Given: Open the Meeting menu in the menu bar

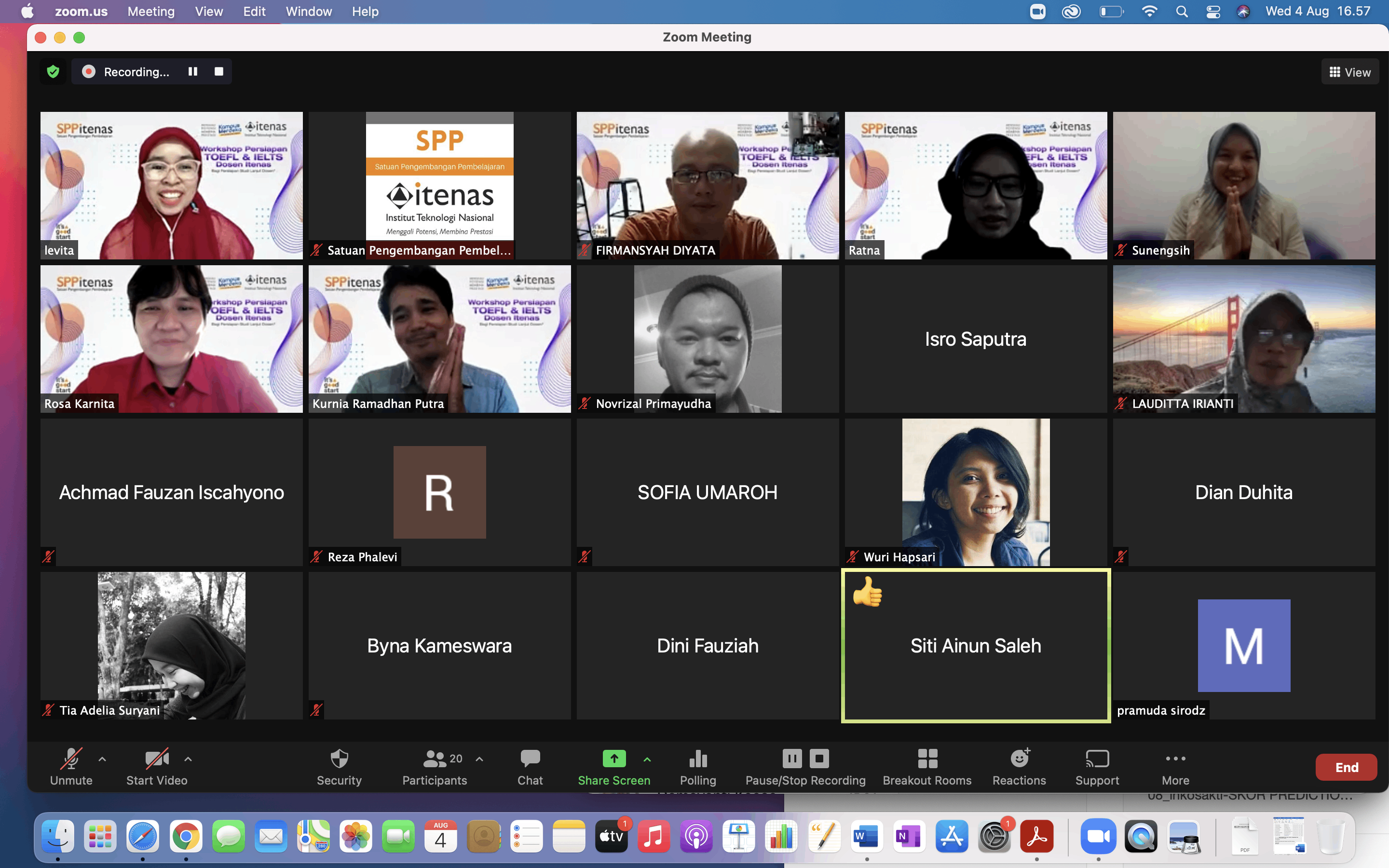Looking at the screenshot, I should (x=151, y=12).
